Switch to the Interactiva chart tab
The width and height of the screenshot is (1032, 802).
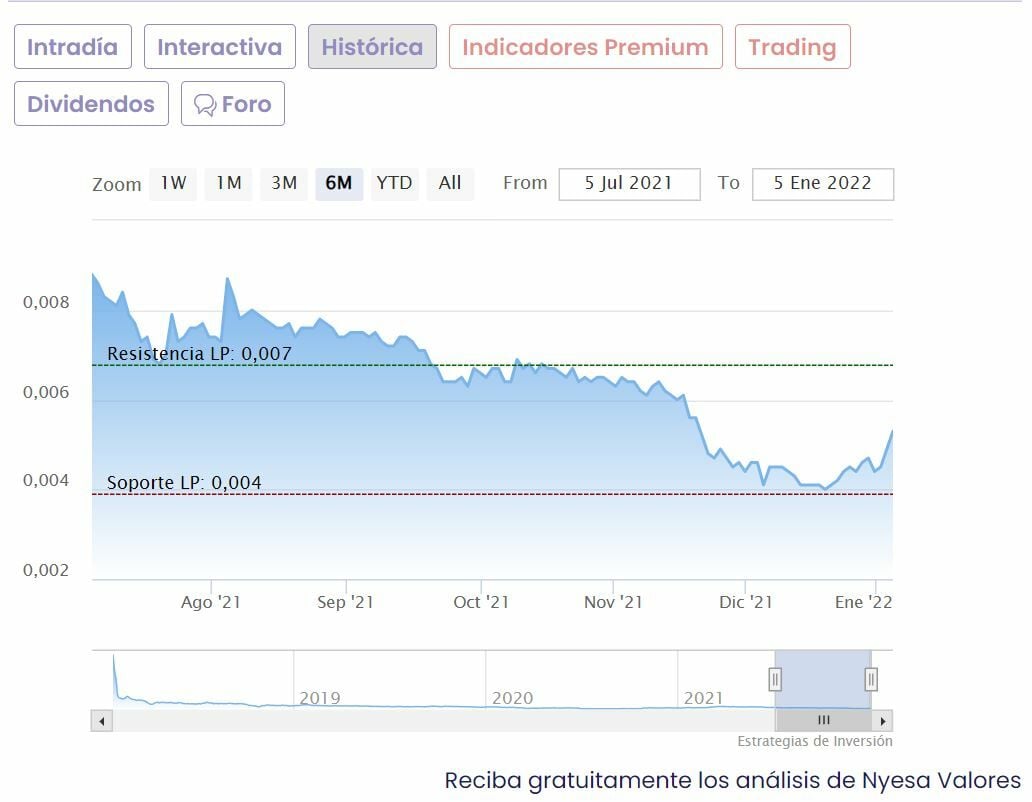[x=220, y=47]
